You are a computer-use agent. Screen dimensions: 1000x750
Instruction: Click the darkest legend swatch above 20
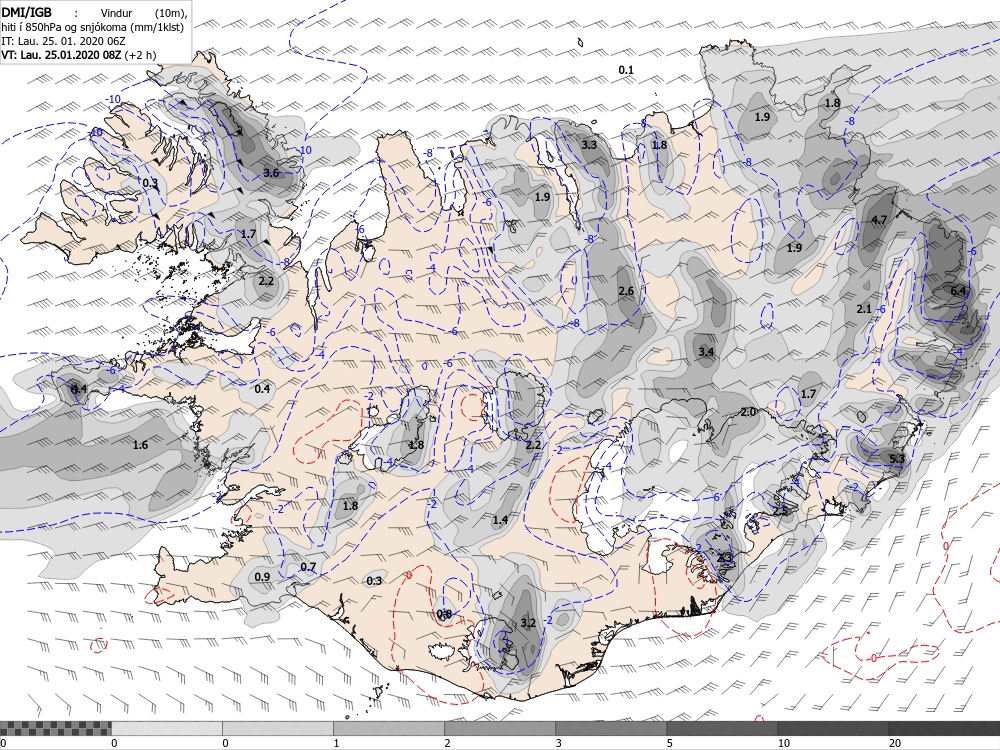pyautogui.click(x=944, y=728)
